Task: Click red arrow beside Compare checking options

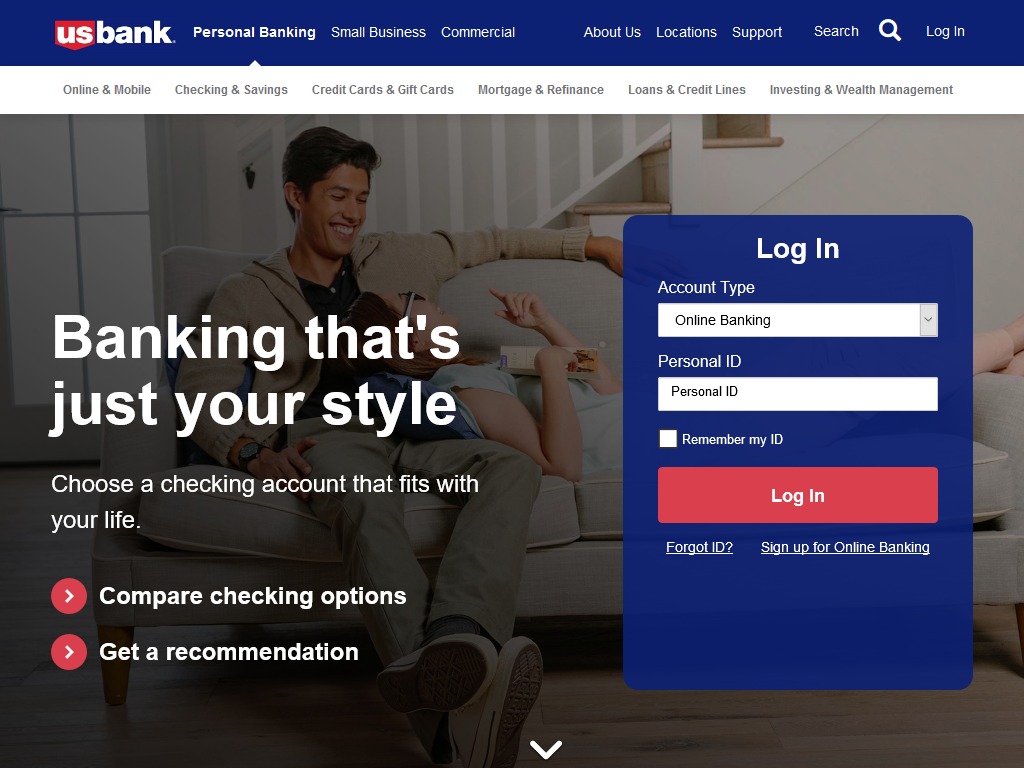Action: point(69,596)
